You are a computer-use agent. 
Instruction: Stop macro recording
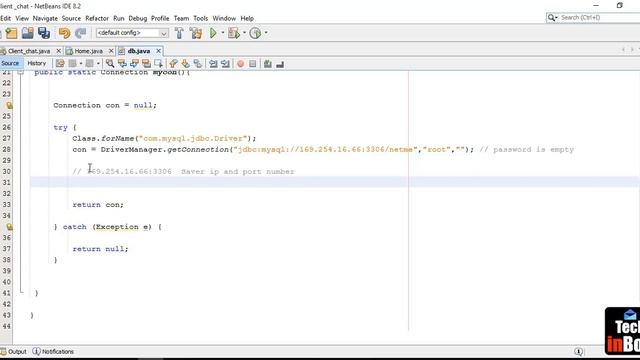point(253,64)
